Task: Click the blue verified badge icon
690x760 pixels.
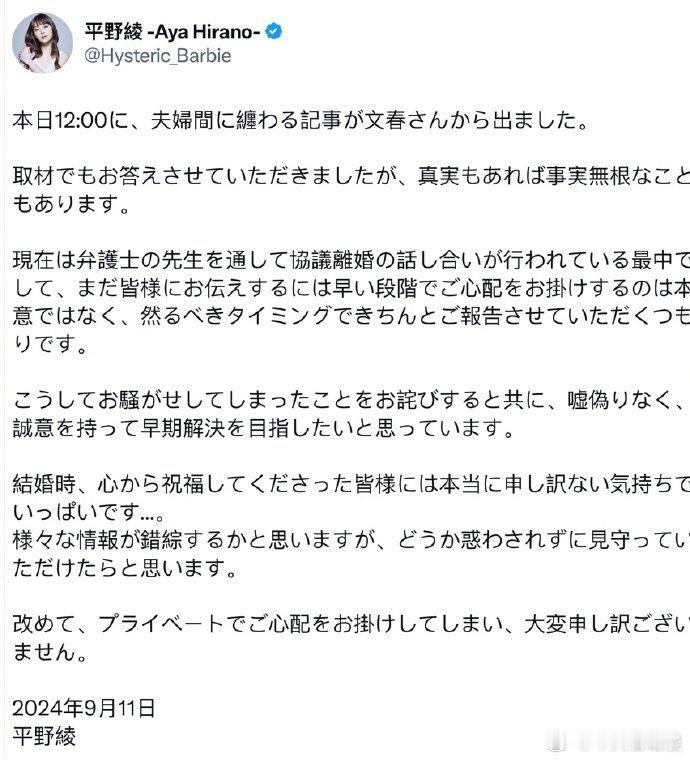Action: pos(274,32)
